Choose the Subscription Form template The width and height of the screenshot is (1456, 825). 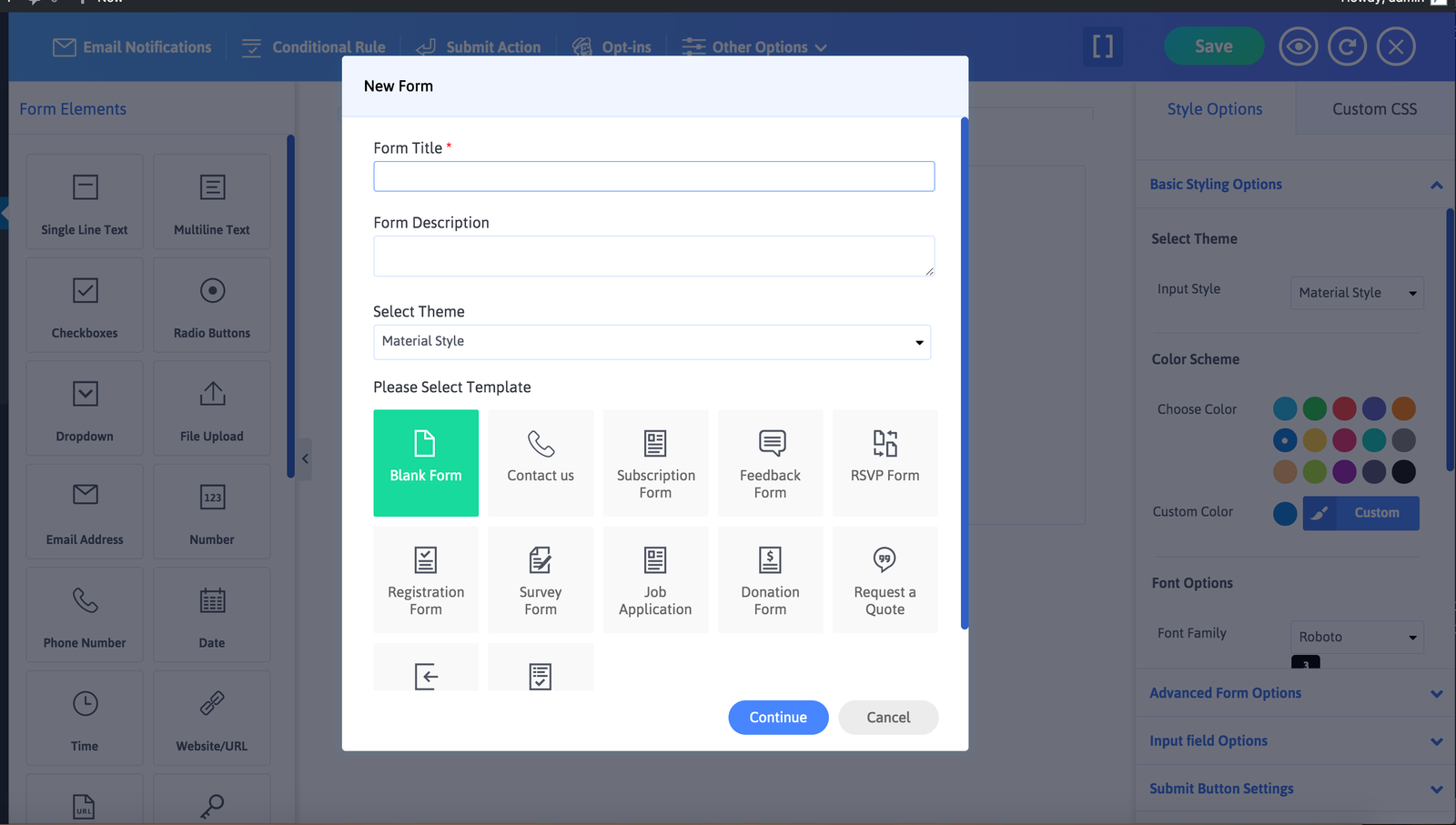[655, 462]
